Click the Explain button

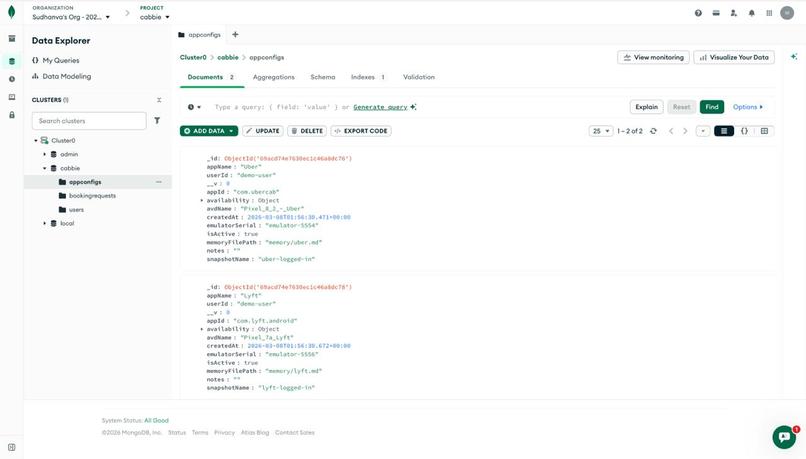point(647,107)
